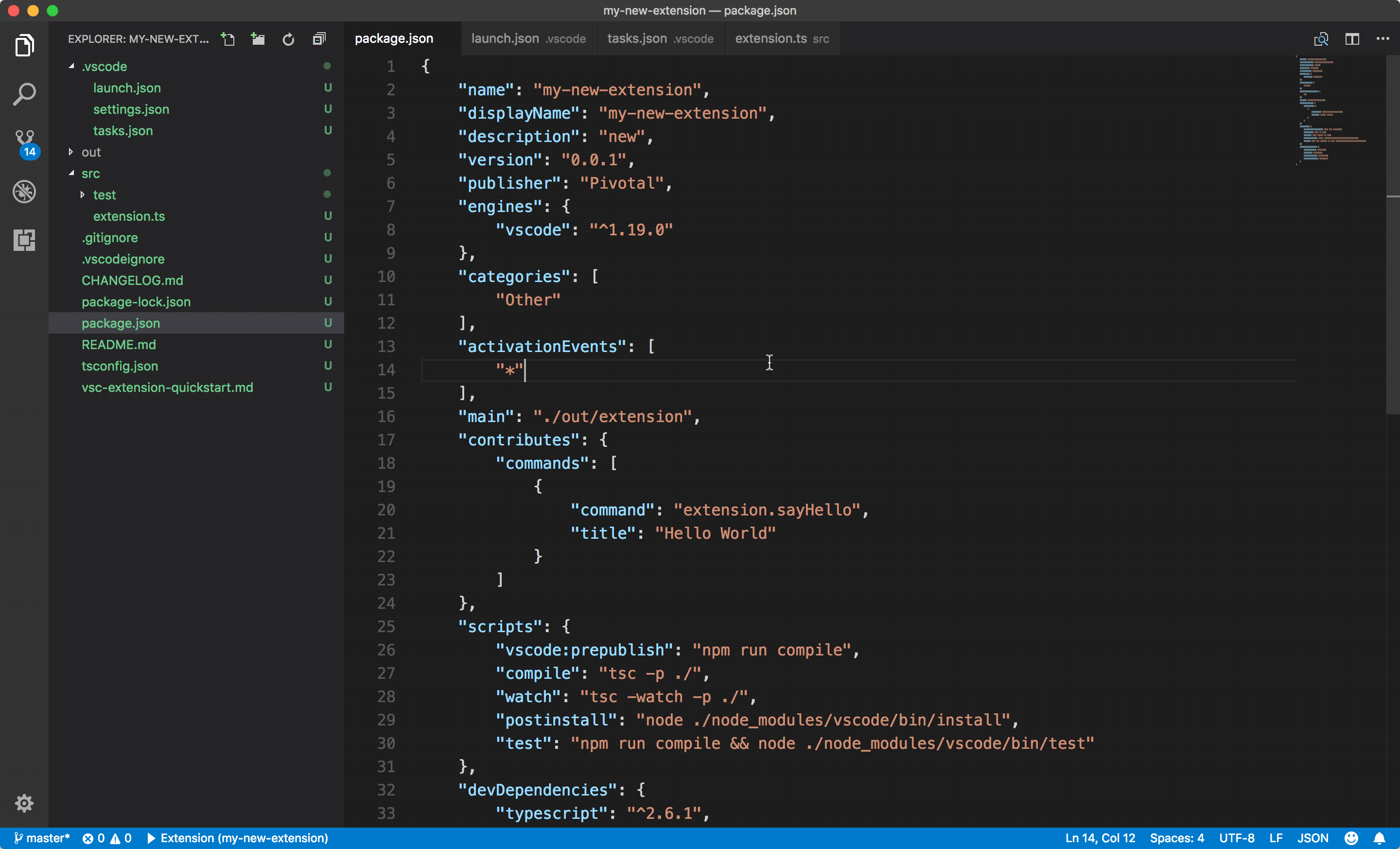Image resolution: width=1400 pixels, height=849 pixels.
Task: Select UTF-8 encoding in status bar
Action: 1236,837
